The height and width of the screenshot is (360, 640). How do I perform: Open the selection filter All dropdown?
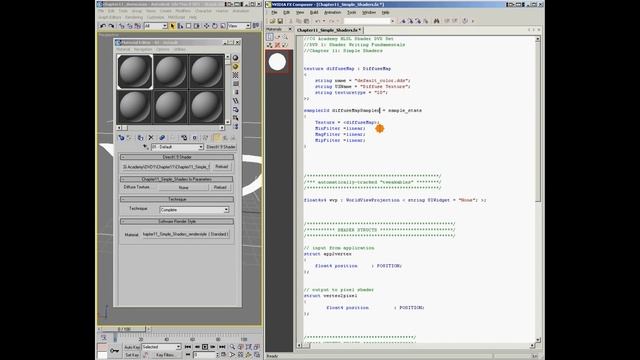[155, 26]
